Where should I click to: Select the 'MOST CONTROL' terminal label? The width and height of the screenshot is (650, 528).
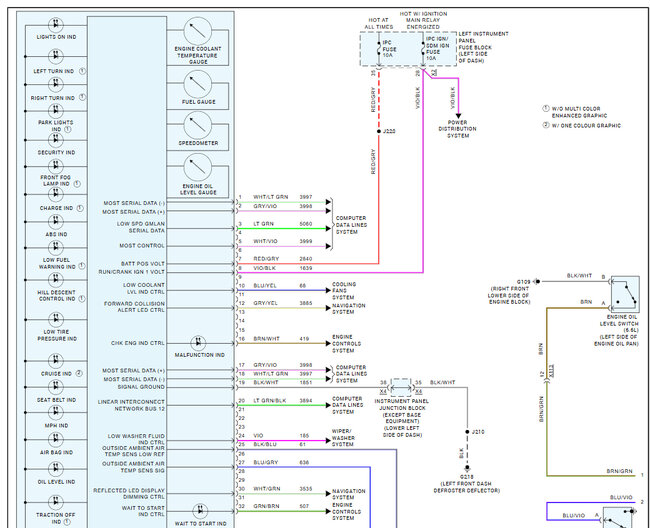click(x=142, y=245)
